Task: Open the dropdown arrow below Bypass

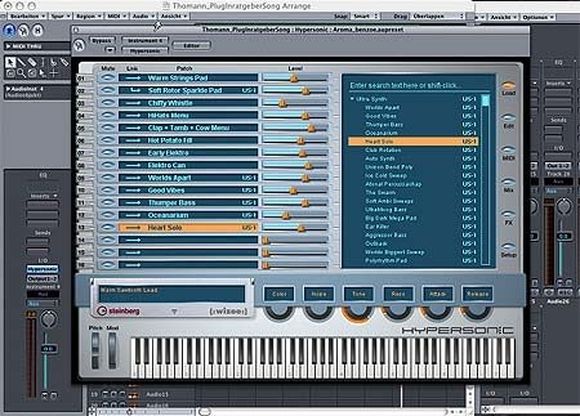Action: click(110, 50)
